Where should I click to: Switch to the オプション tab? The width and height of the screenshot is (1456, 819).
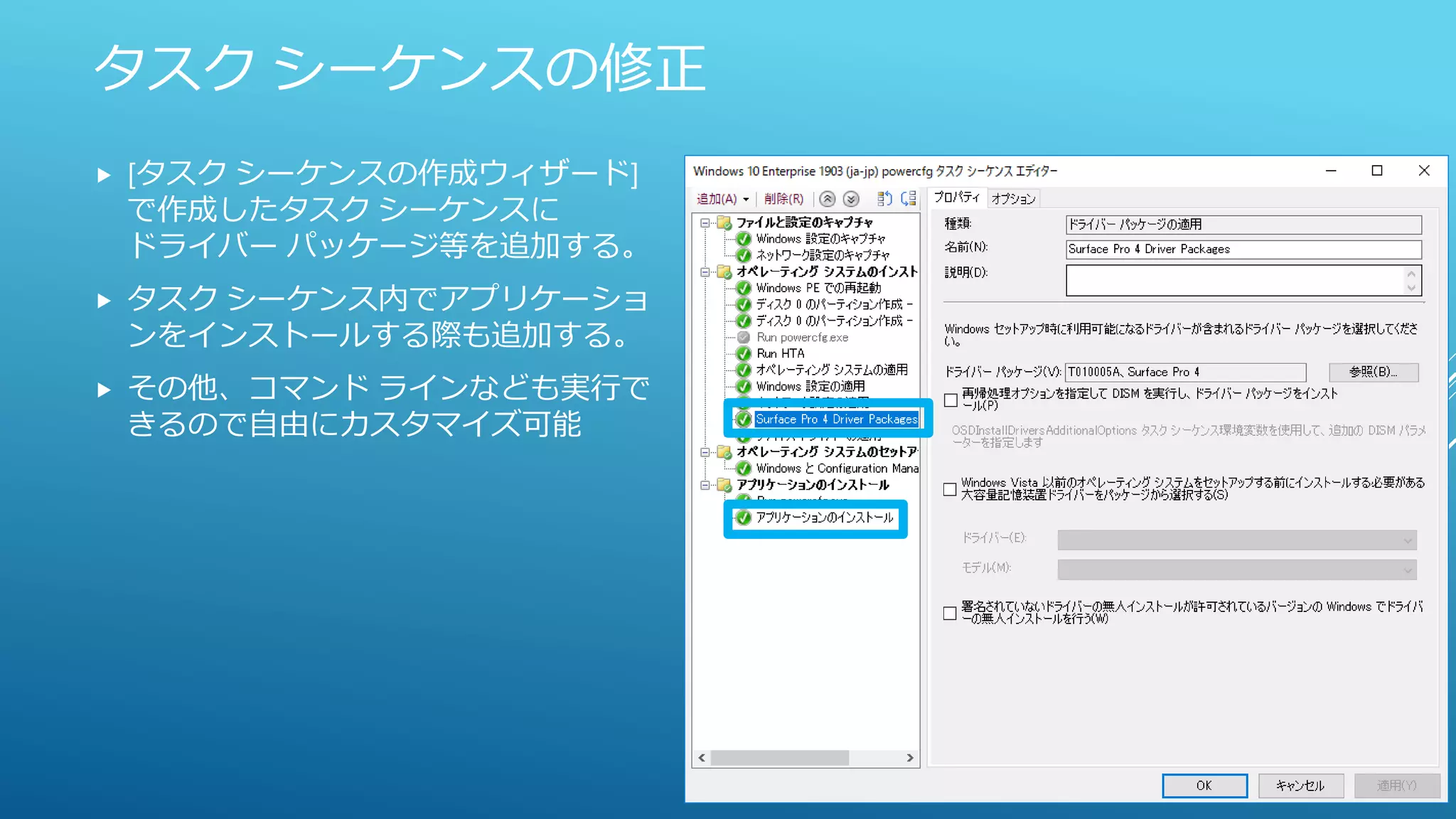pos(1013,198)
